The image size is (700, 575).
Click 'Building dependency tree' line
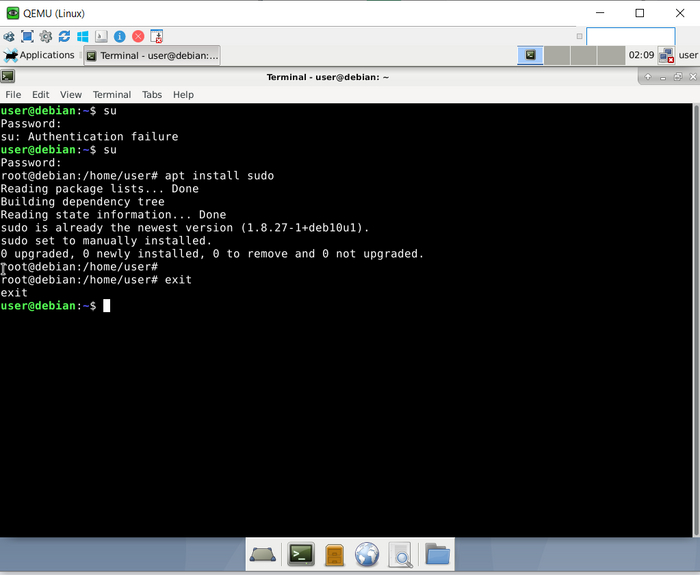click(x=83, y=202)
